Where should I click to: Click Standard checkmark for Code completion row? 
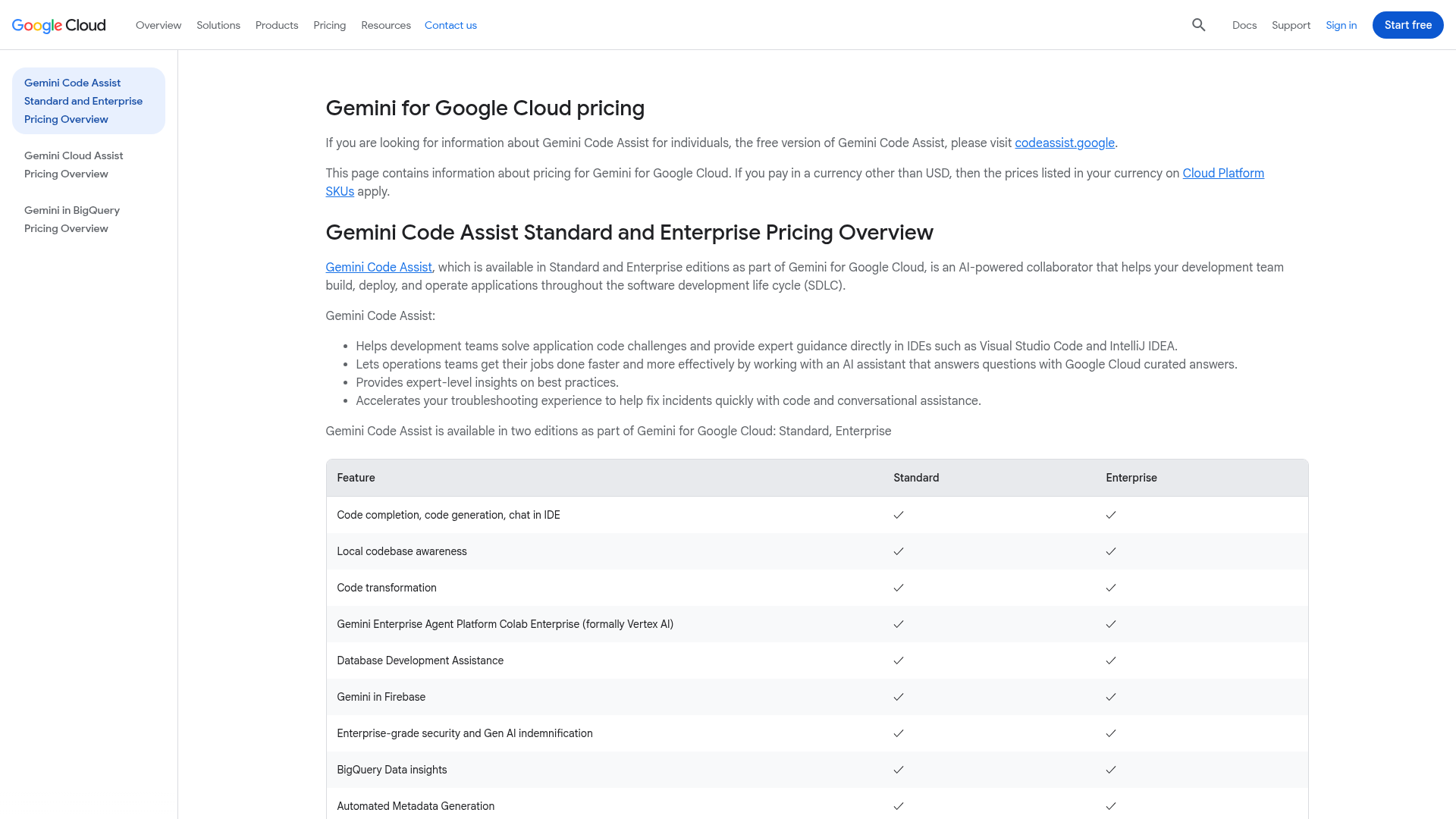[x=899, y=515]
